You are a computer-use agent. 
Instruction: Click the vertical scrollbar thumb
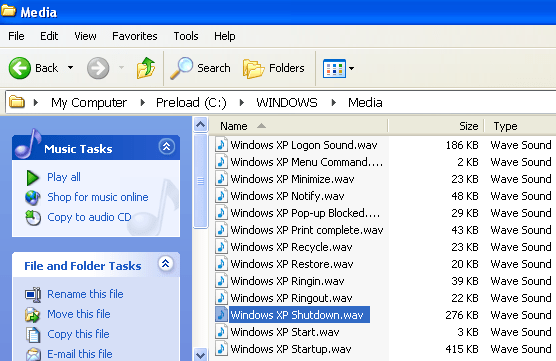coord(200,181)
